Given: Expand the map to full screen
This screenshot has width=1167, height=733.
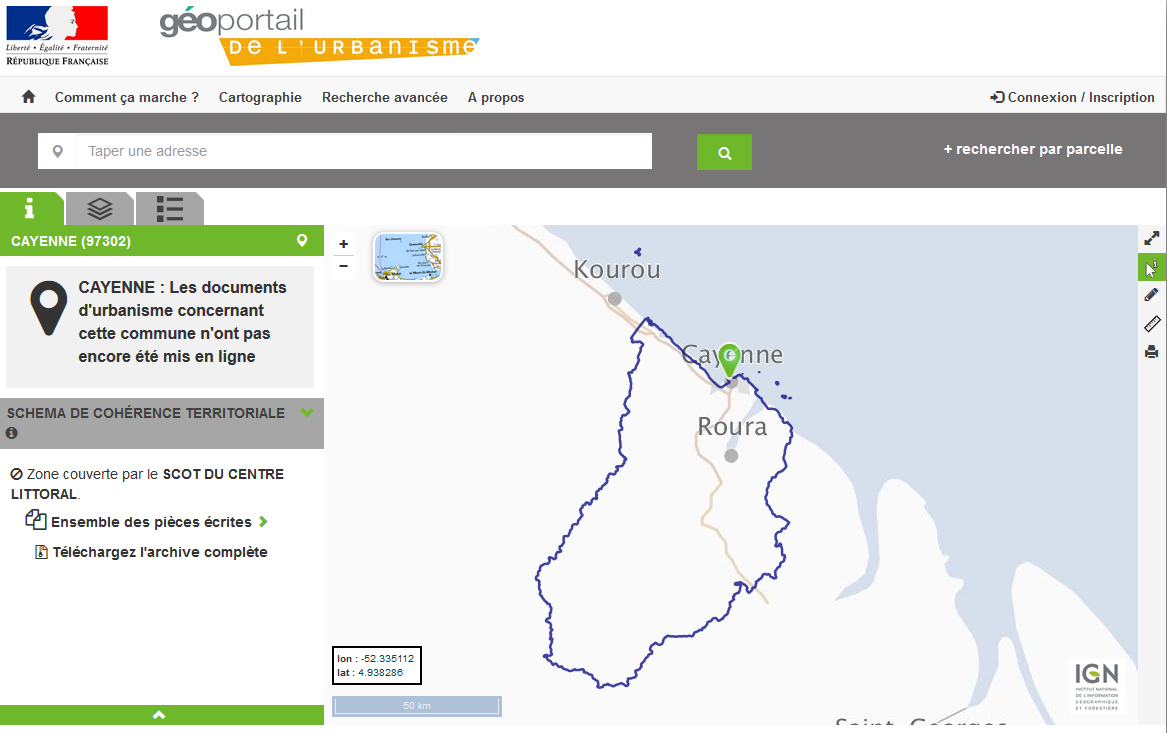Looking at the screenshot, I should point(1151,238).
